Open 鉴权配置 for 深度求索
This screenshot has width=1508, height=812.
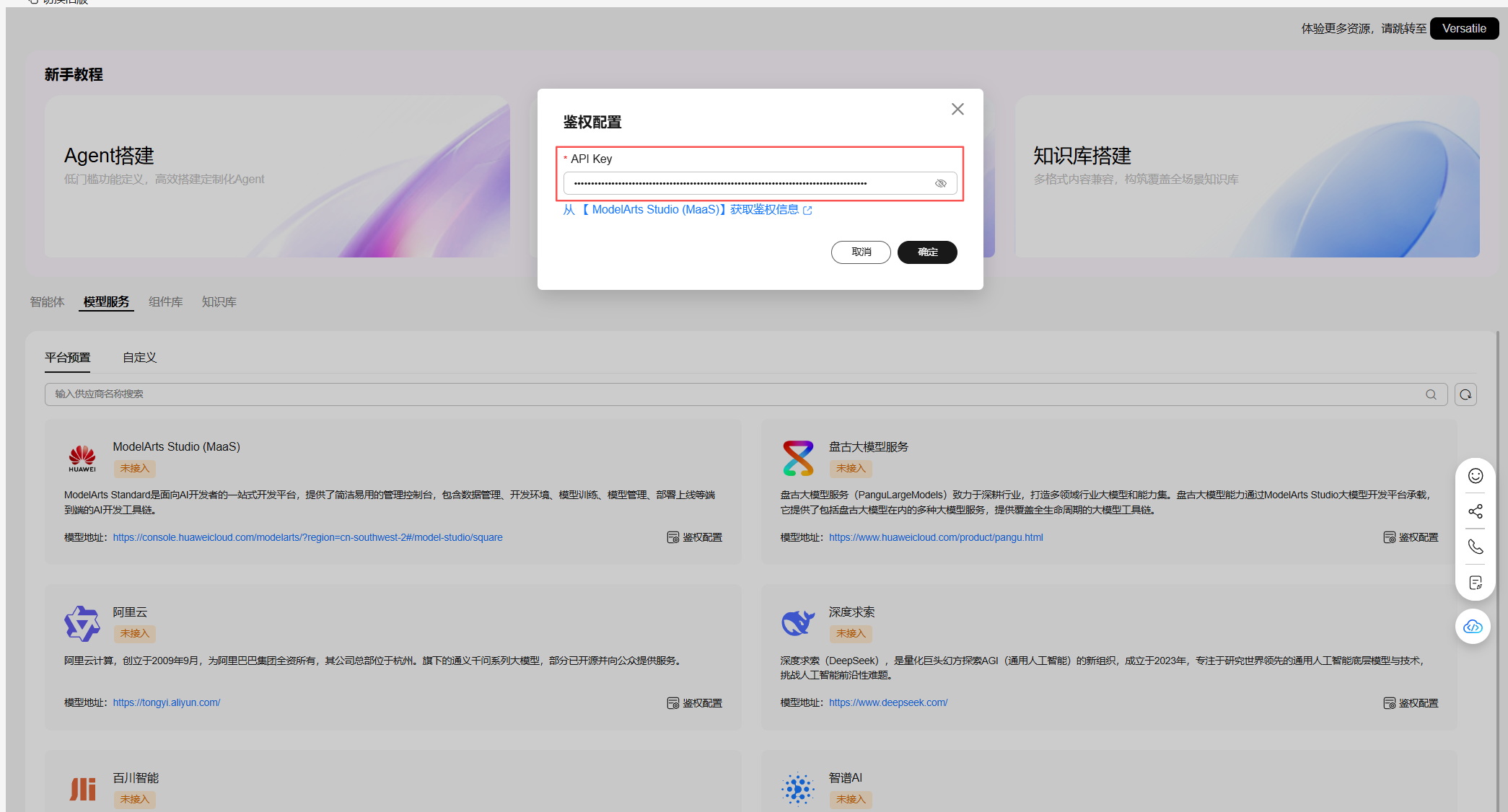(x=1411, y=703)
